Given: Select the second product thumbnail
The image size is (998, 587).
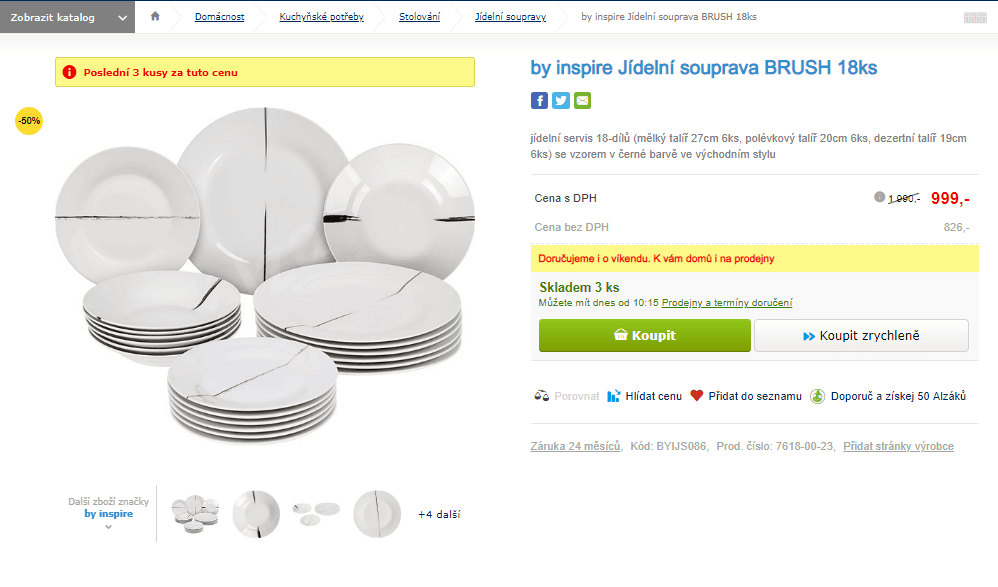Looking at the screenshot, I should (x=255, y=514).
